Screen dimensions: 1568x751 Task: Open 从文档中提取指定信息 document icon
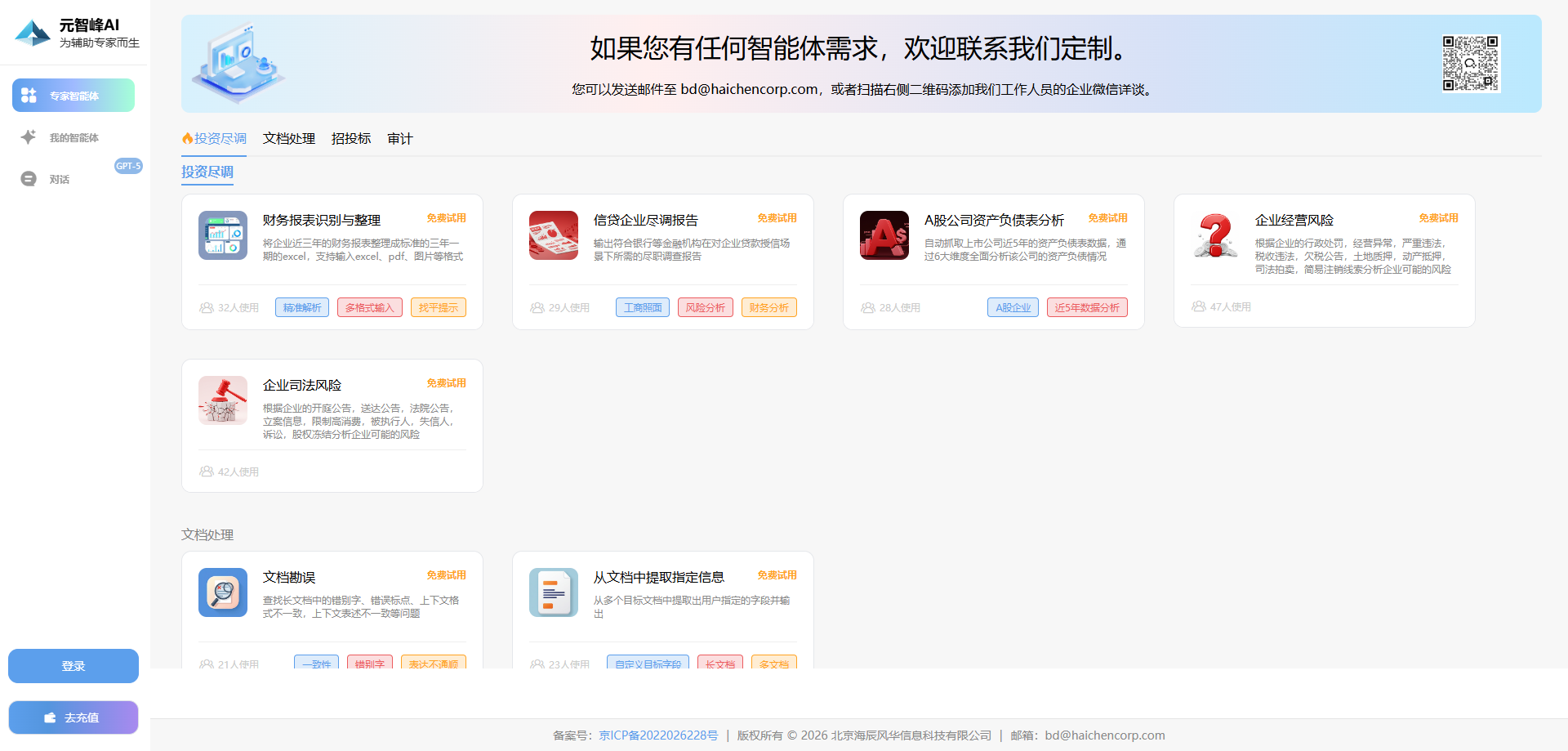coord(554,592)
